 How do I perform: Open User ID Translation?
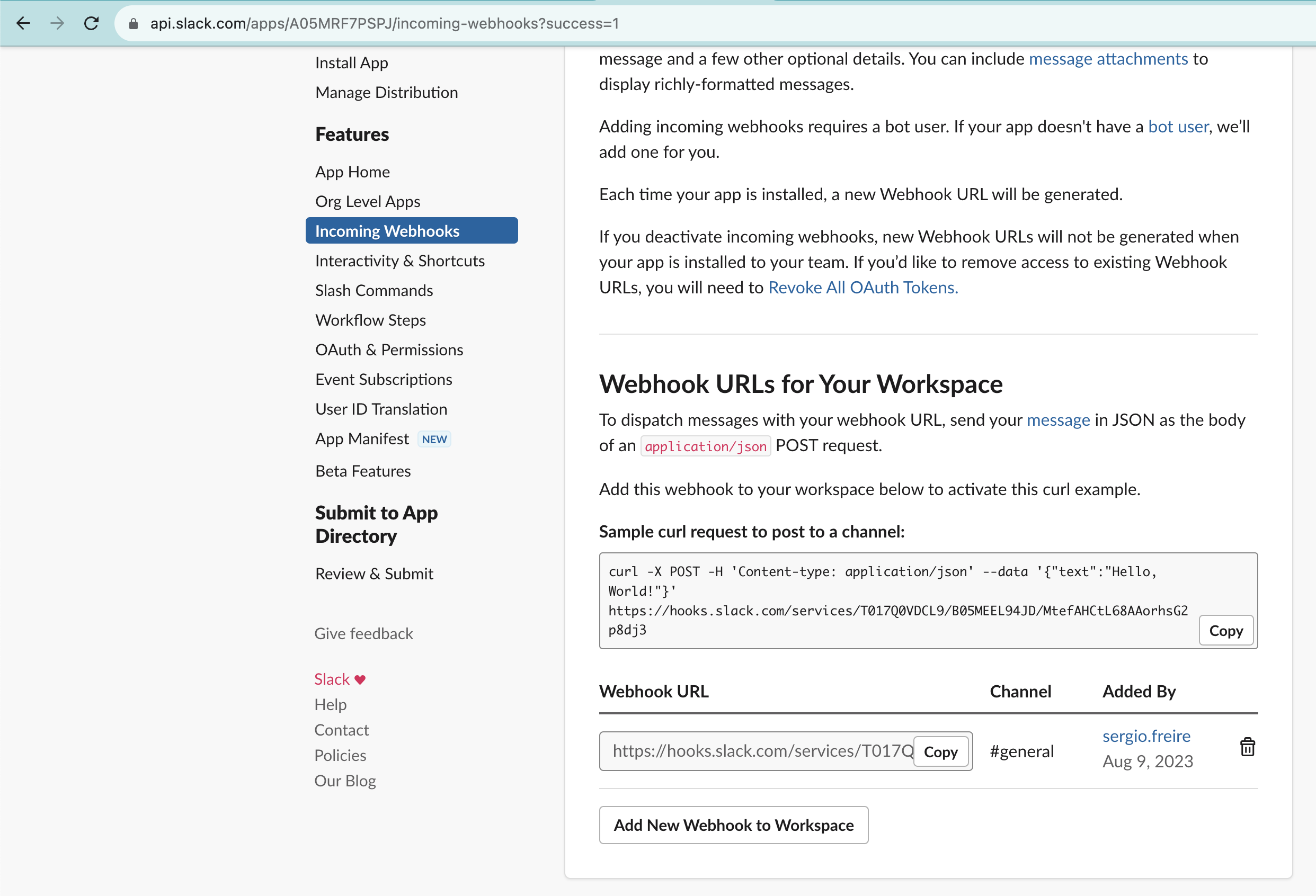381,409
